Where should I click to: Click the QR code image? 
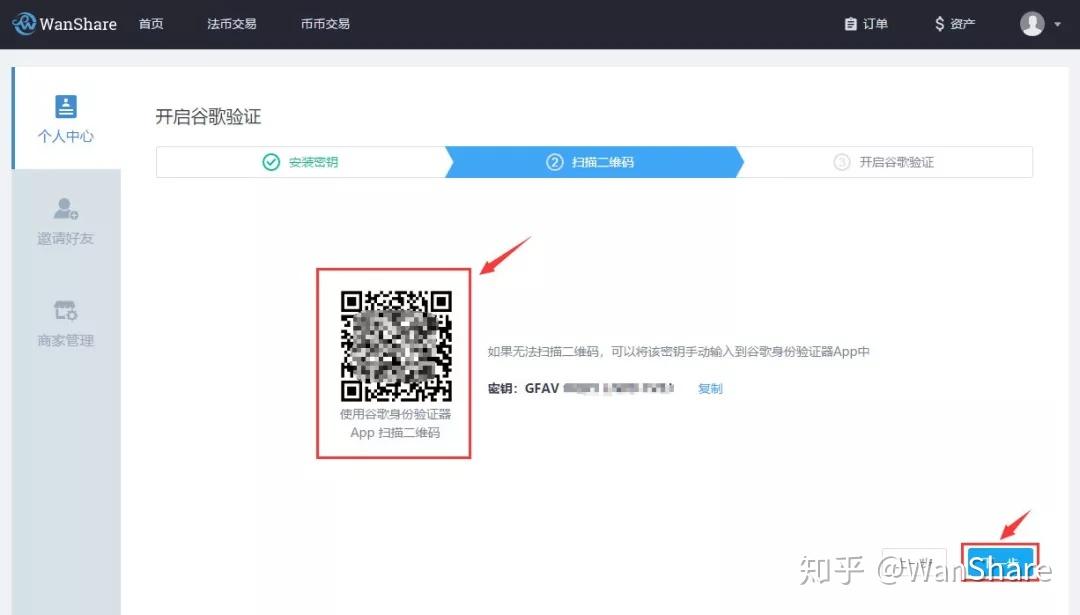pos(396,346)
